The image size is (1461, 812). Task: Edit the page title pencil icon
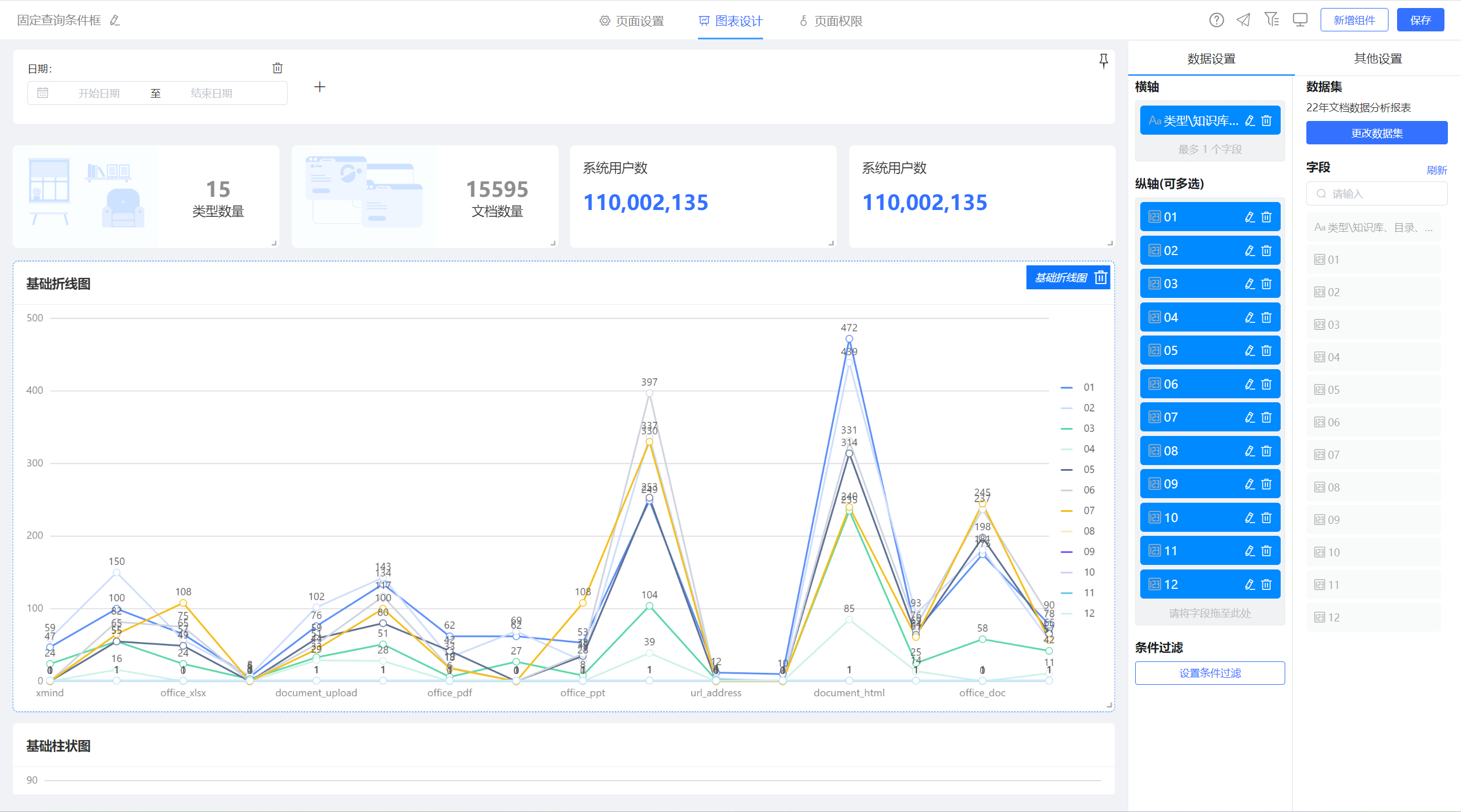tap(115, 21)
